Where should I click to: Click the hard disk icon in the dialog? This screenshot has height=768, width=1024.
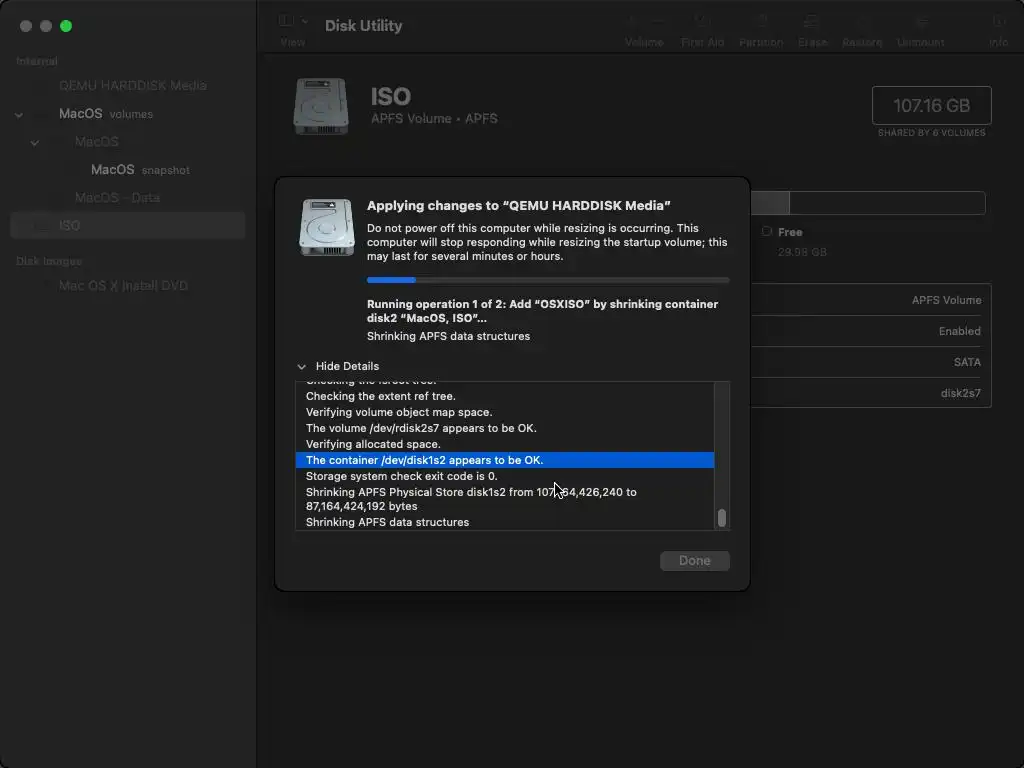pyautogui.click(x=327, y=227)
